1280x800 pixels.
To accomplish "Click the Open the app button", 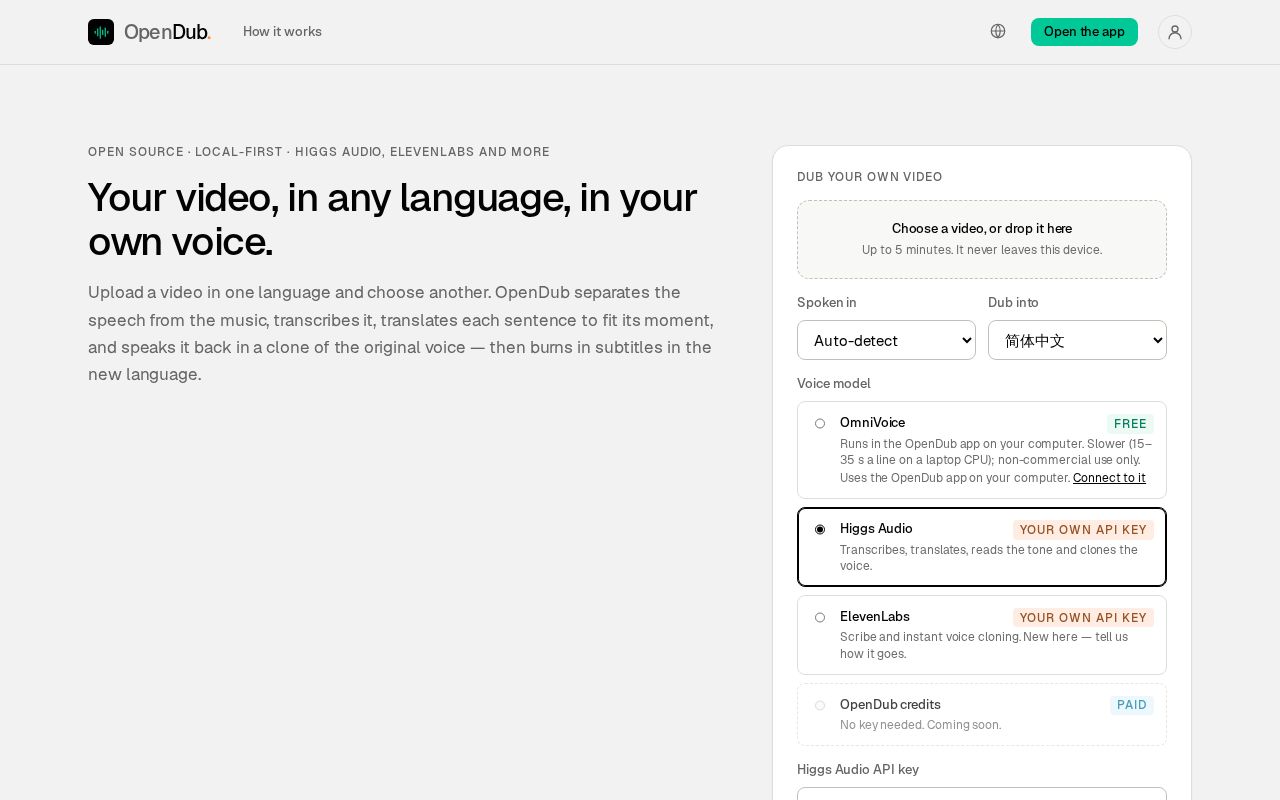I will click(1084, 32).
